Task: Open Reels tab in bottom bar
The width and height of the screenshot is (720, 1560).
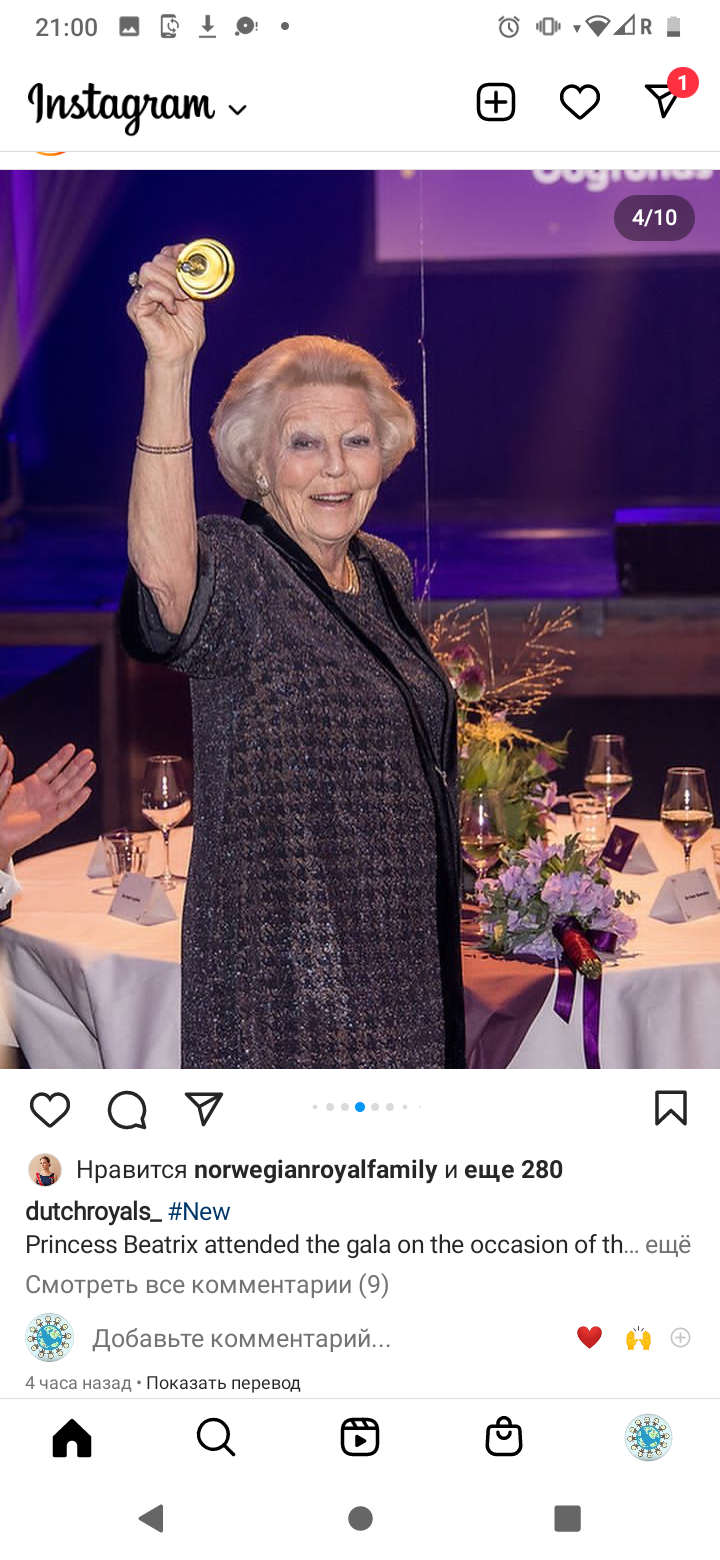Action: tap(360, 1437)
